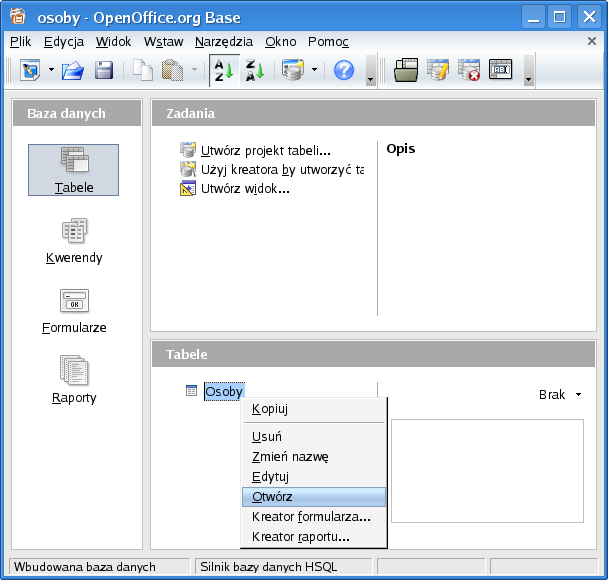
Task: Select Kwerendy in database pane
Action: (74, 241)
